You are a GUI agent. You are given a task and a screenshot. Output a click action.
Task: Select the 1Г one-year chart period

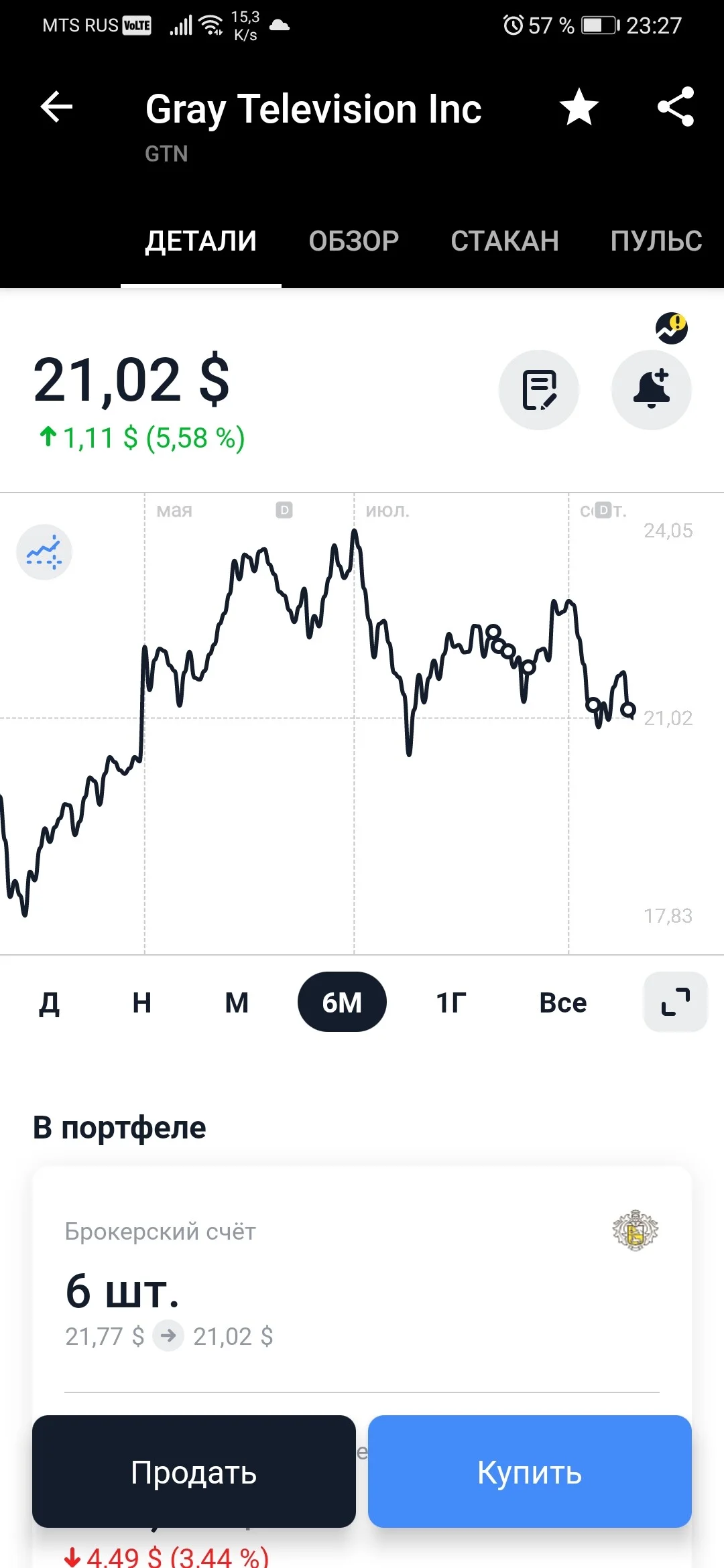coord(451,1002)
